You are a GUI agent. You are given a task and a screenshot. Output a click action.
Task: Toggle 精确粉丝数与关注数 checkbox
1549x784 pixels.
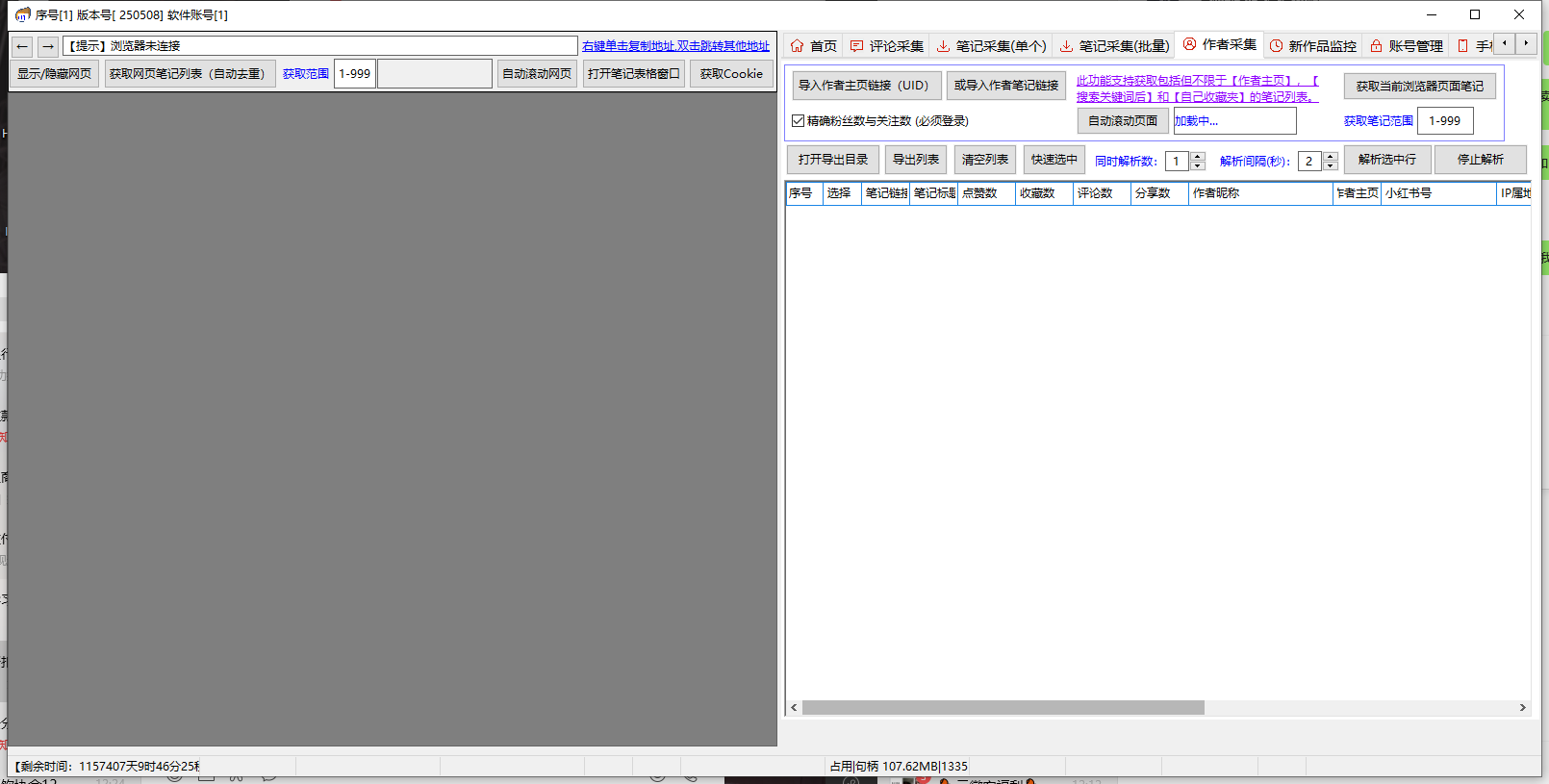798,121
